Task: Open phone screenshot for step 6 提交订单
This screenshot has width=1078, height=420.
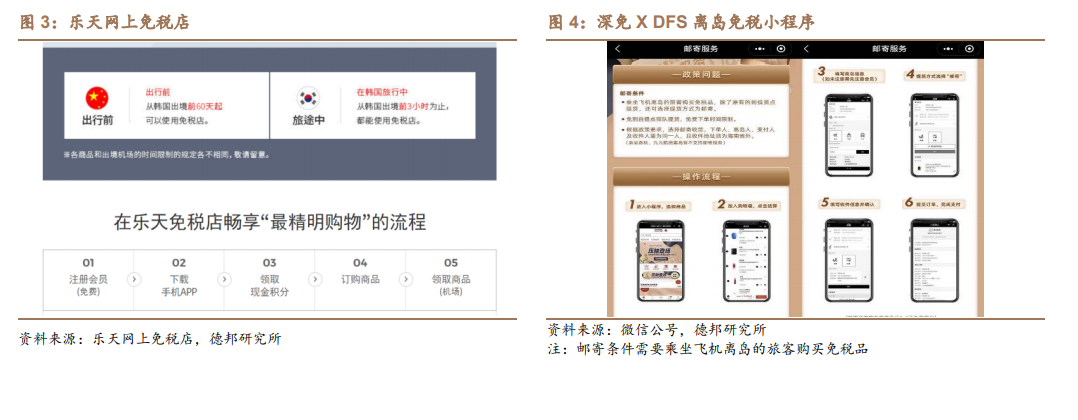Action: 934,259
